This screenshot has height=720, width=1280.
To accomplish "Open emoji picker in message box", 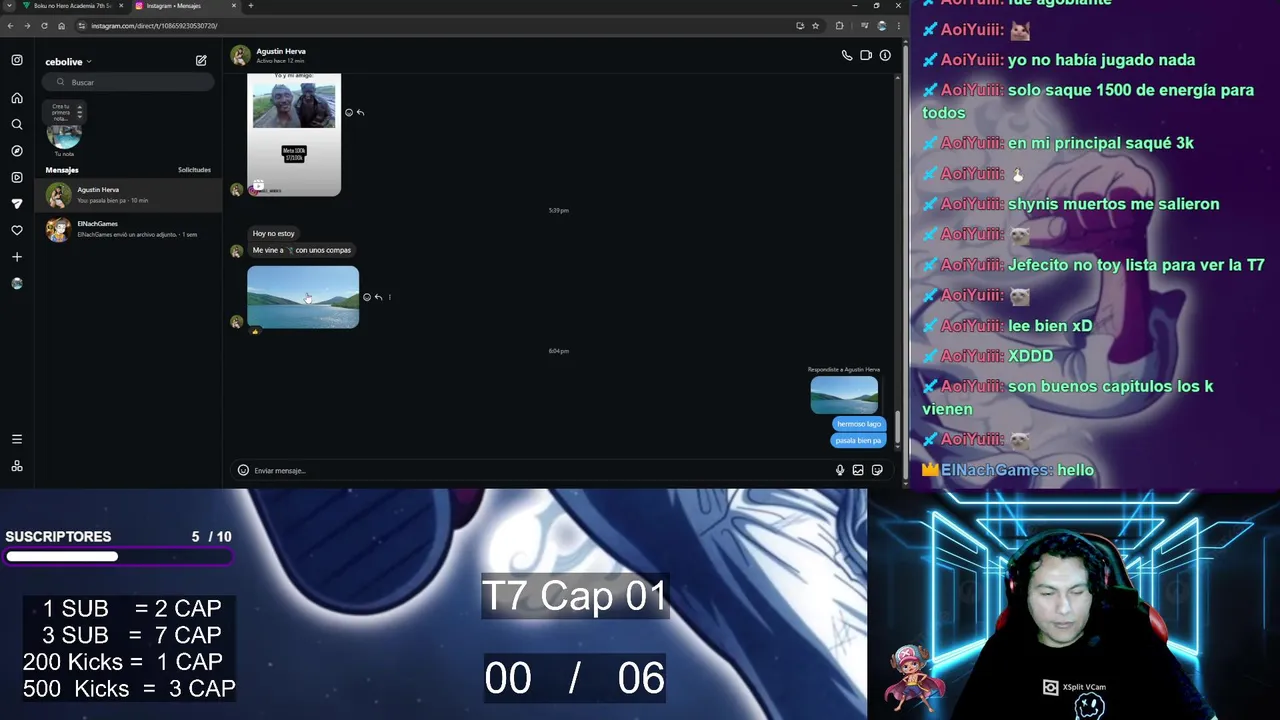I will 243,470.
